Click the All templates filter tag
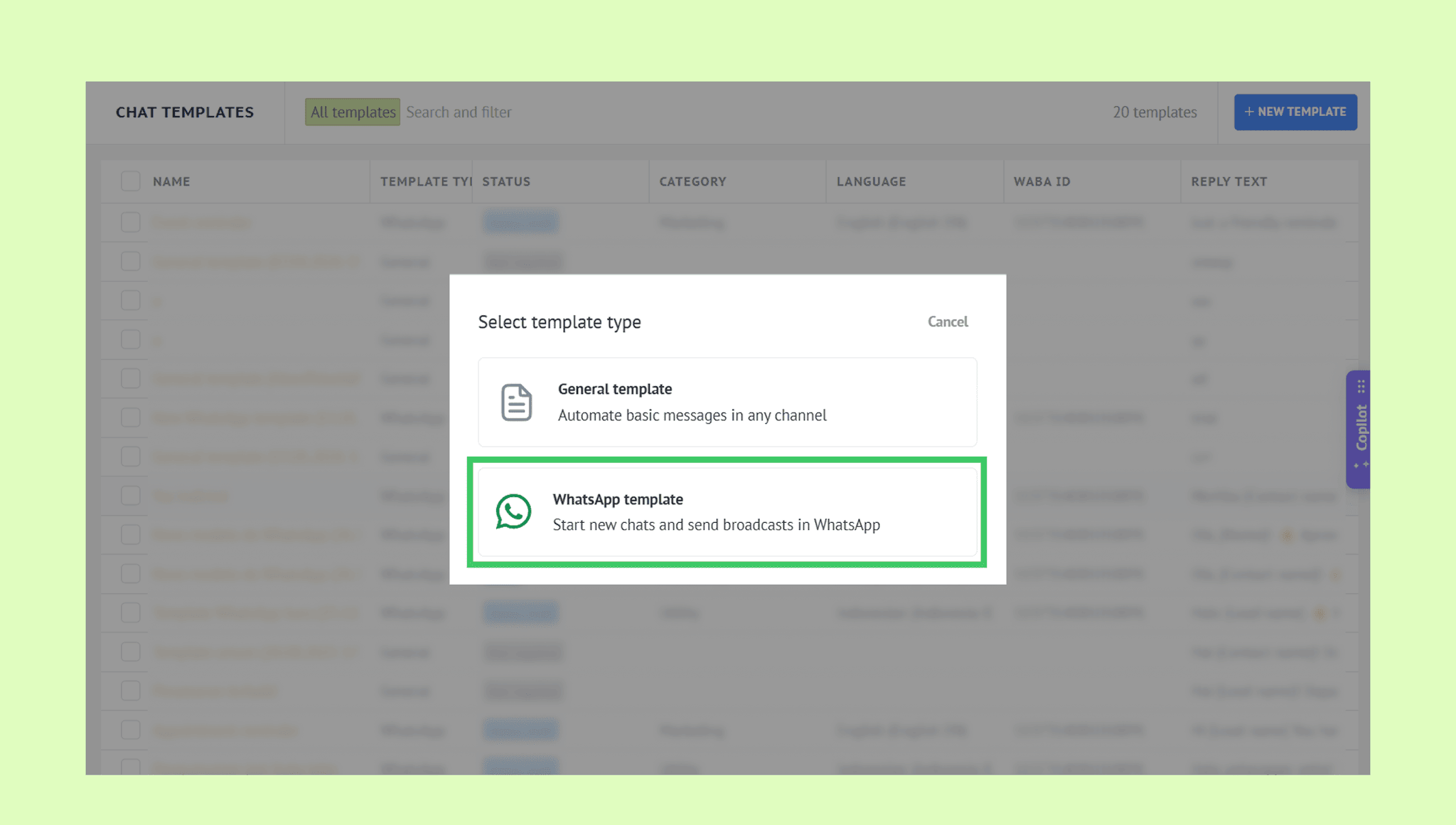 pos(353,112)
